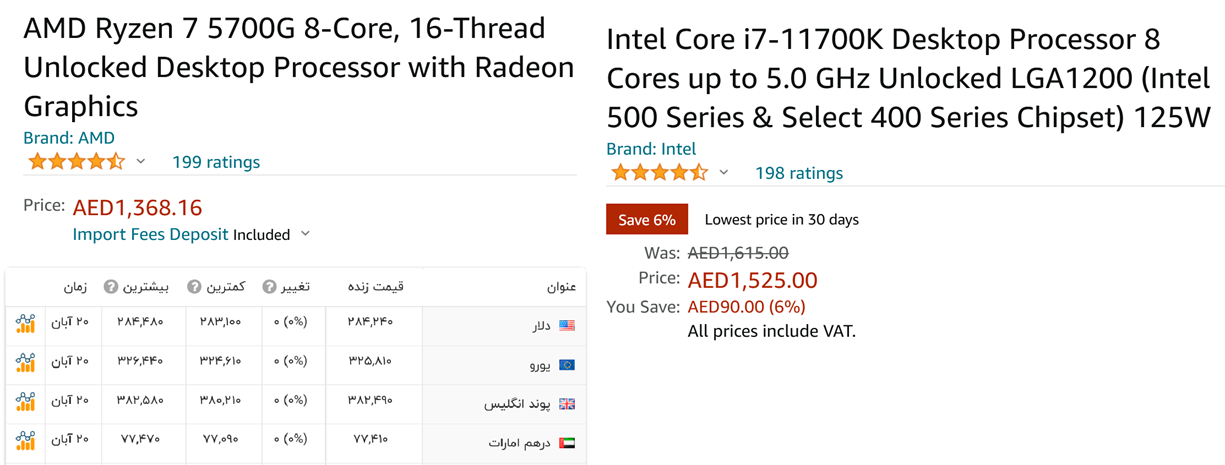The width and height of the screenshot is (1225, 465).
Task: Click the EU flag icon beside یورو
Action: [x=567, y=364]
